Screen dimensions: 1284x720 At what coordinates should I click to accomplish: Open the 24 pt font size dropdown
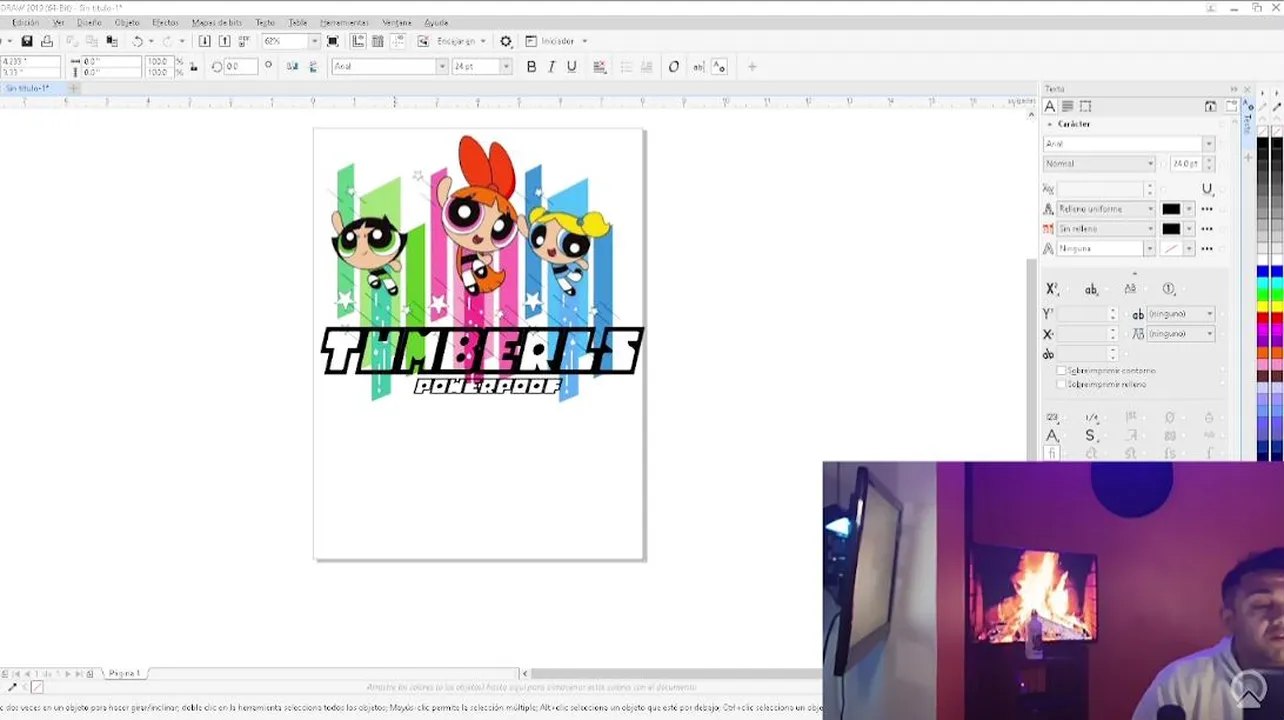point(506,67)
